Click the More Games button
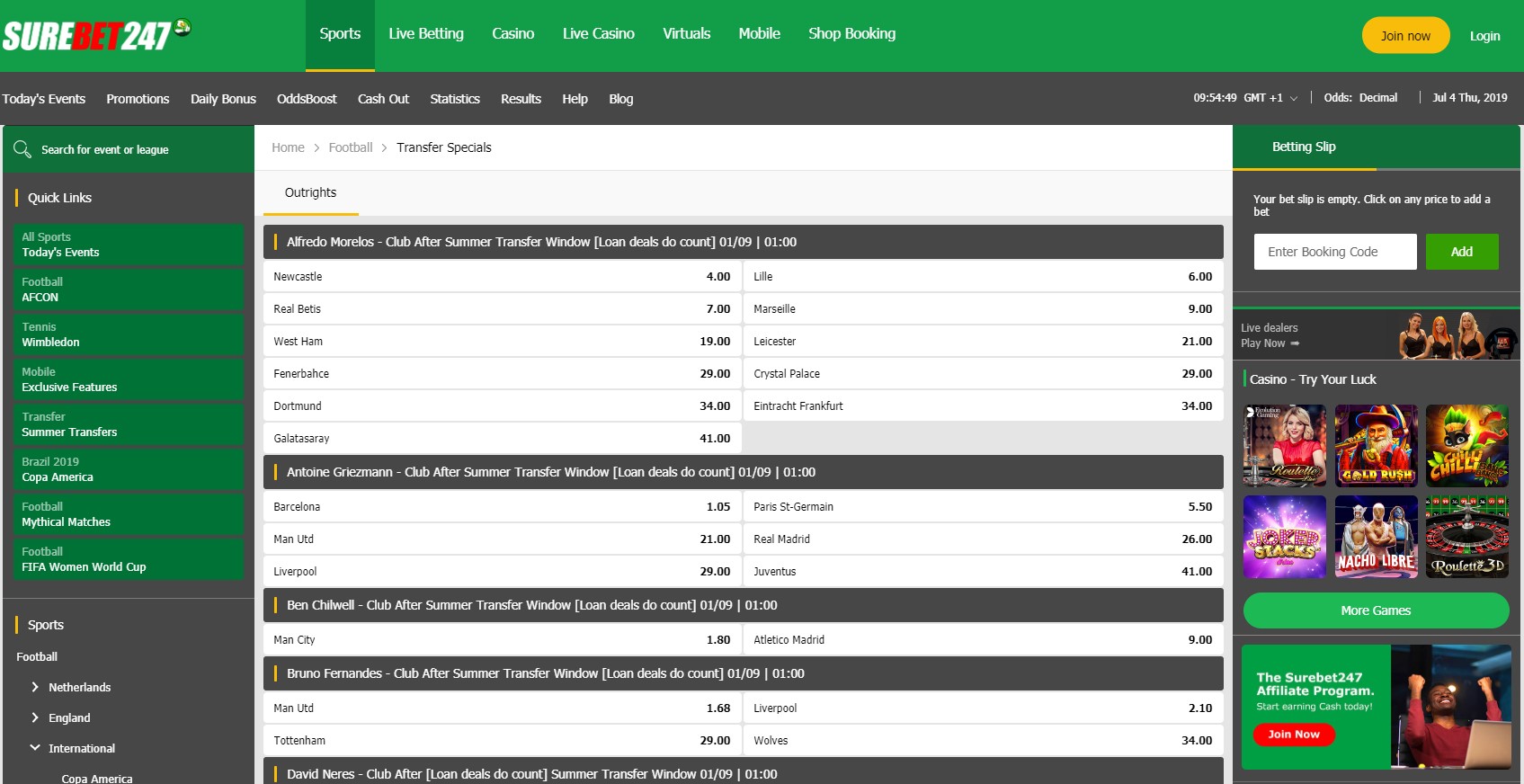This screenshot has width=1524, height=784. point(1376,610)
